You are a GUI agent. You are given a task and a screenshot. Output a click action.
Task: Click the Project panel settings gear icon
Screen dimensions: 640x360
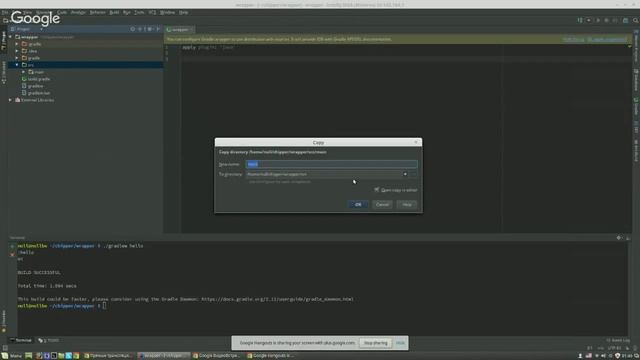(150, 29)
